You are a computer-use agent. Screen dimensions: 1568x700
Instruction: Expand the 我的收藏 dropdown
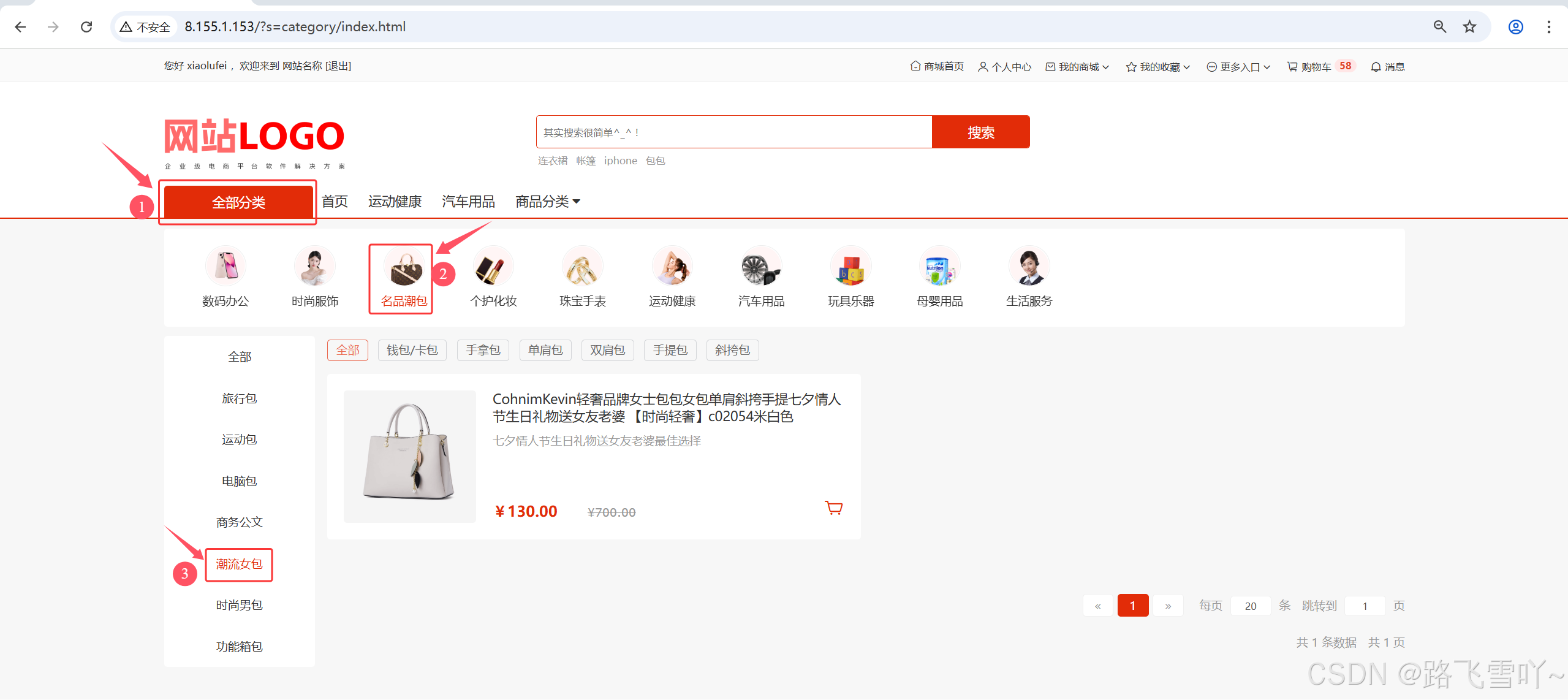click(x=1158, y=67)
